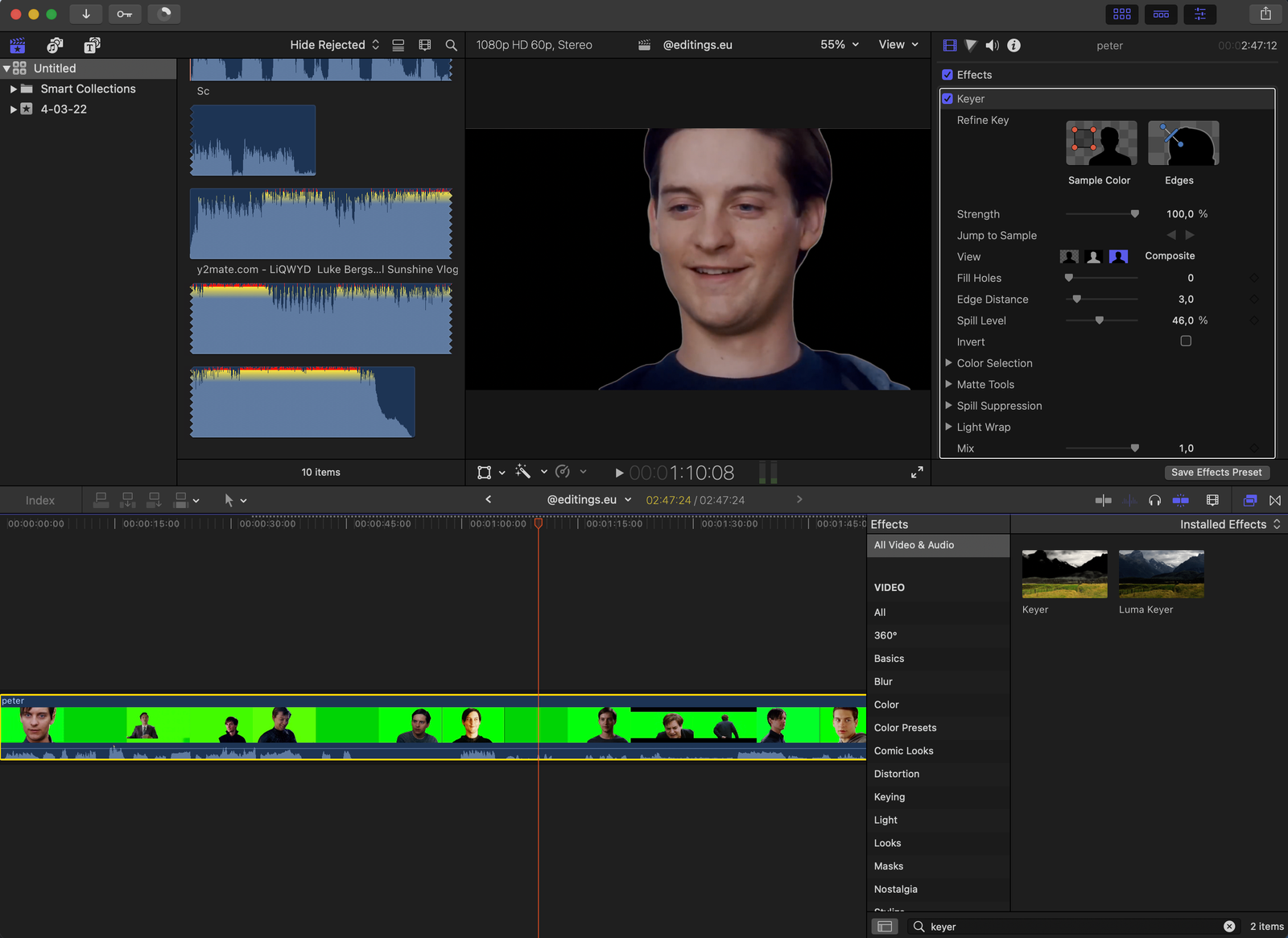
Task: Show the Background Tasks indicator
Action: [x=163, y=14]
